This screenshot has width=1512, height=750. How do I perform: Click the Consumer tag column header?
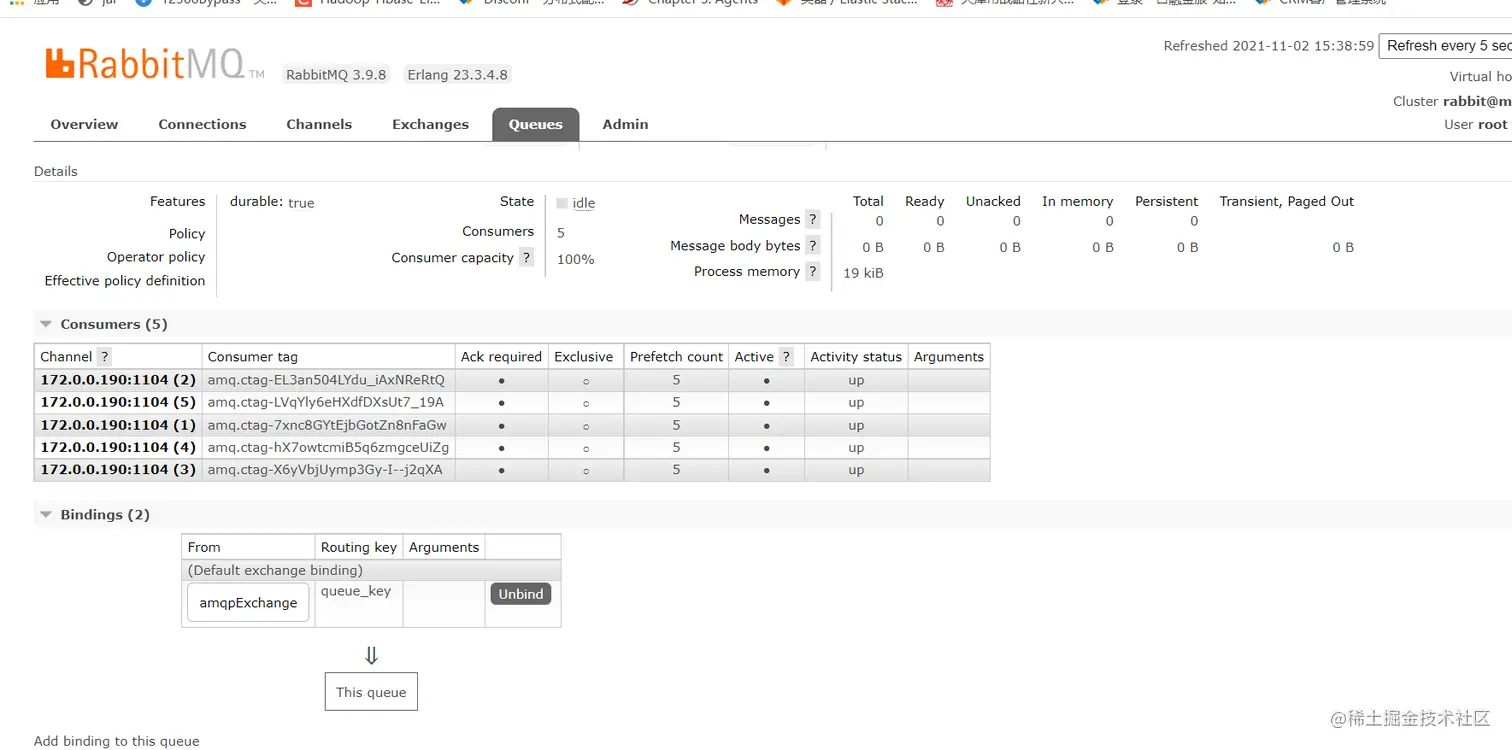[328, 357]
